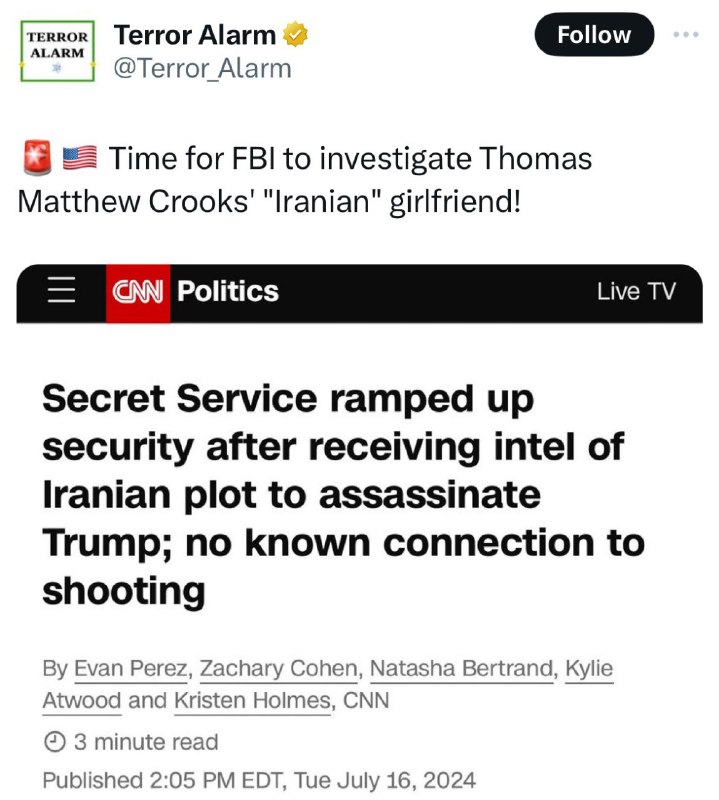The image size is (719, 800).
Task: Open author Zachary Cohen's page
Action: coord(278,668)
